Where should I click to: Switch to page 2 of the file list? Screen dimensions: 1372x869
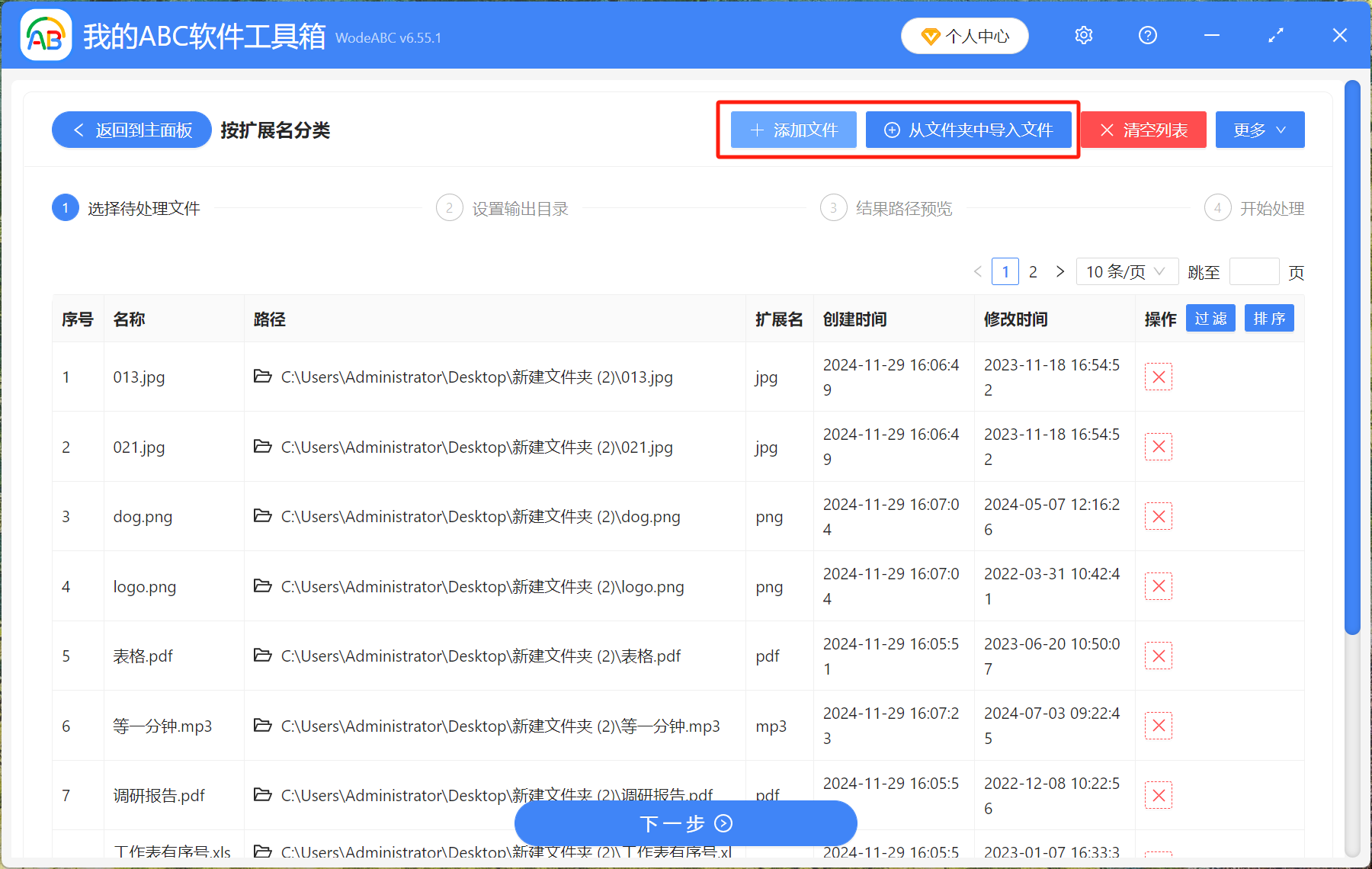[1033, 271]
